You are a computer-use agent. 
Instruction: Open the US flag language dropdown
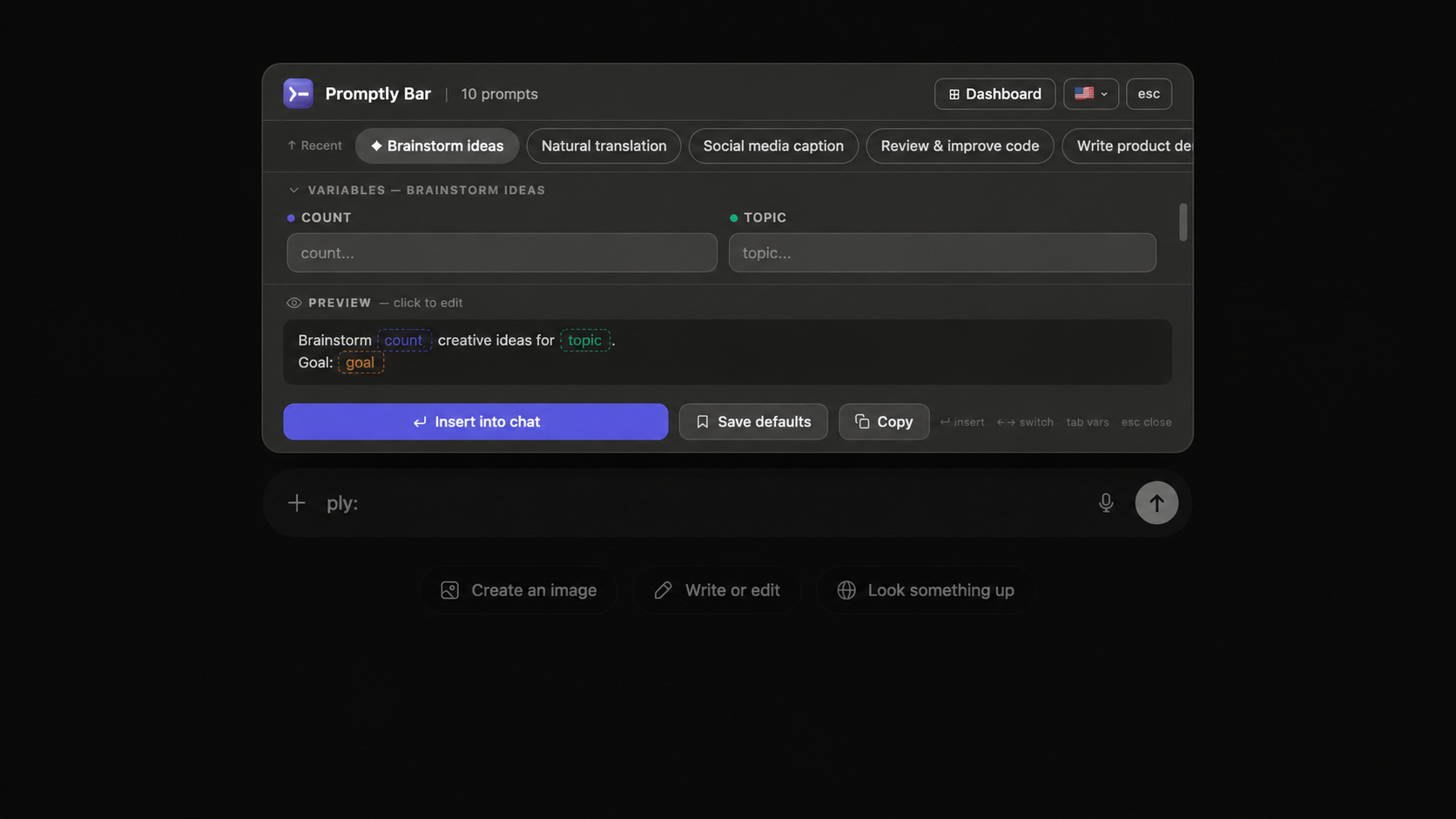pyautogui.click(x=1090, y=93)
